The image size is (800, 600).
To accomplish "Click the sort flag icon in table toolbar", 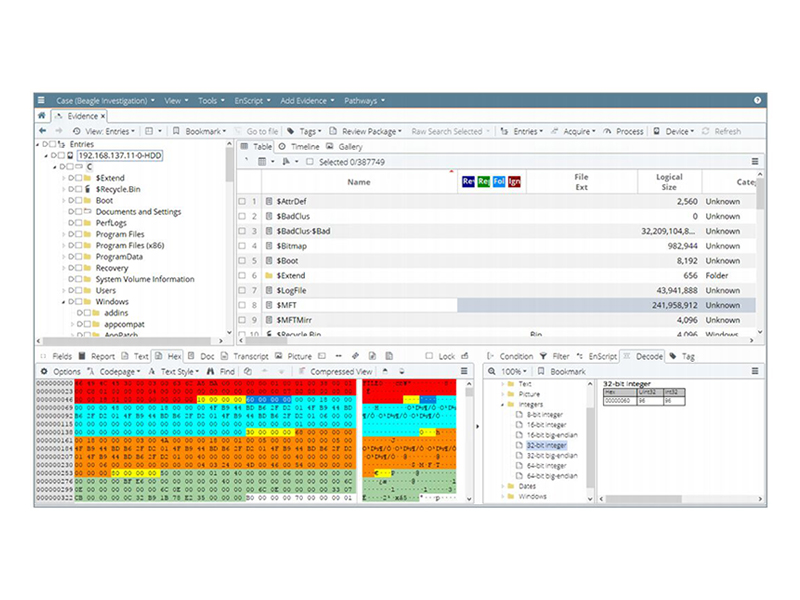I will (x=286, y=162).
